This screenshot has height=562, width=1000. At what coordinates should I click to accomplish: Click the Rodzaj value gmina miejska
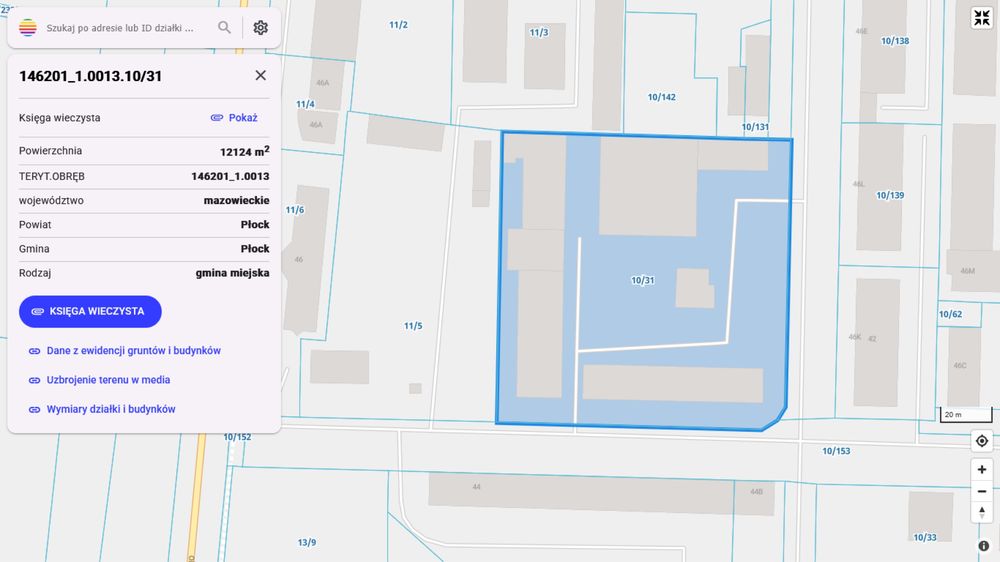click(x=232, y=273)
